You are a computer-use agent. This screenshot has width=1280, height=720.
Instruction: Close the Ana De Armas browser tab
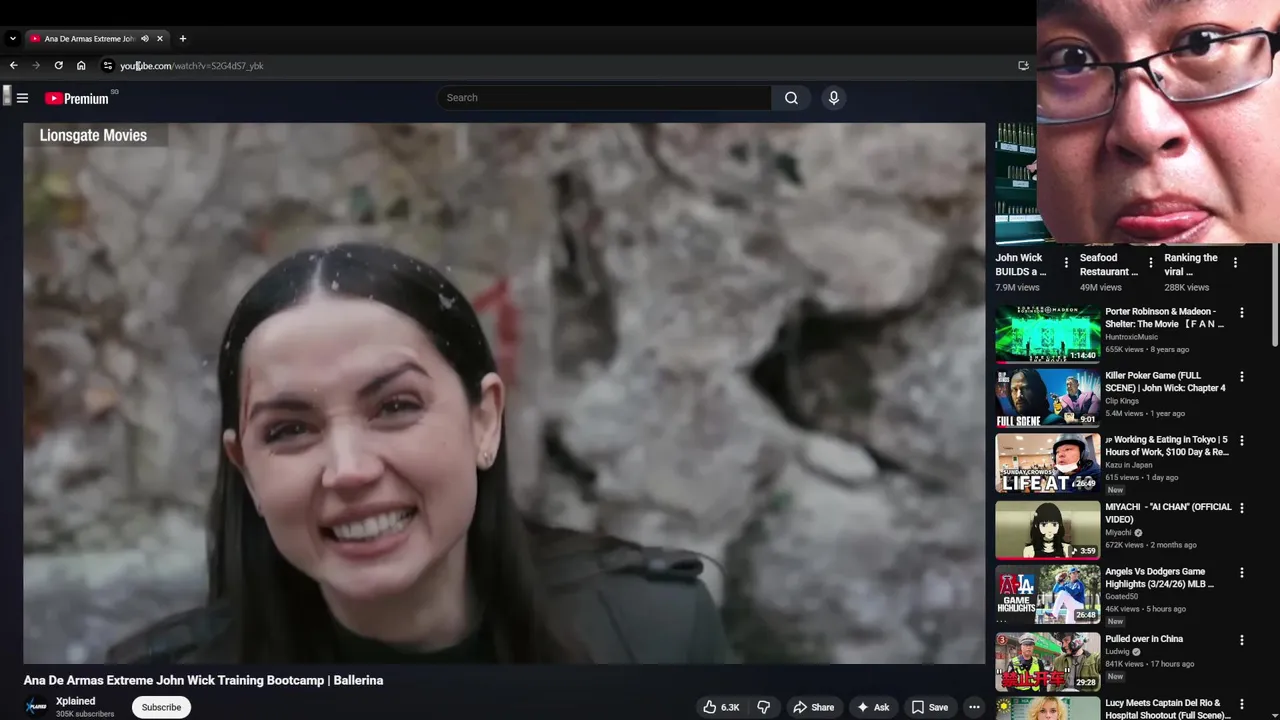[160, 38]
